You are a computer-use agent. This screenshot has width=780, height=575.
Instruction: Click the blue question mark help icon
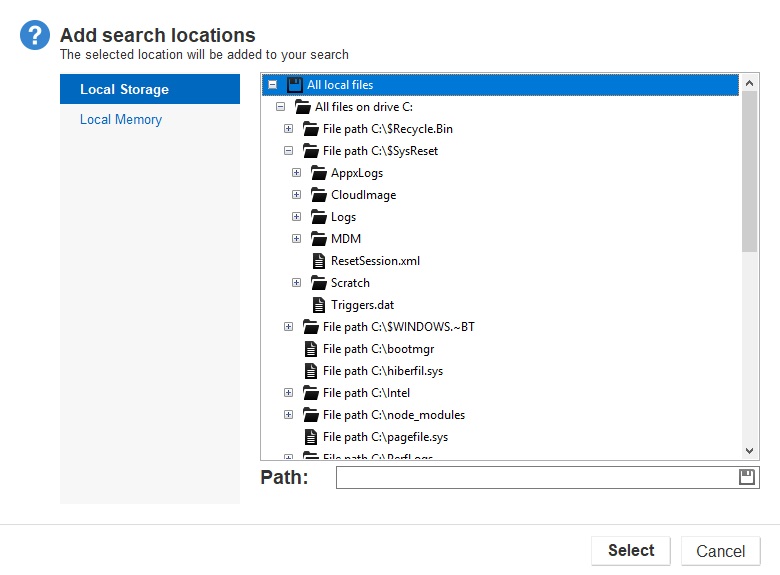point(35,37)
